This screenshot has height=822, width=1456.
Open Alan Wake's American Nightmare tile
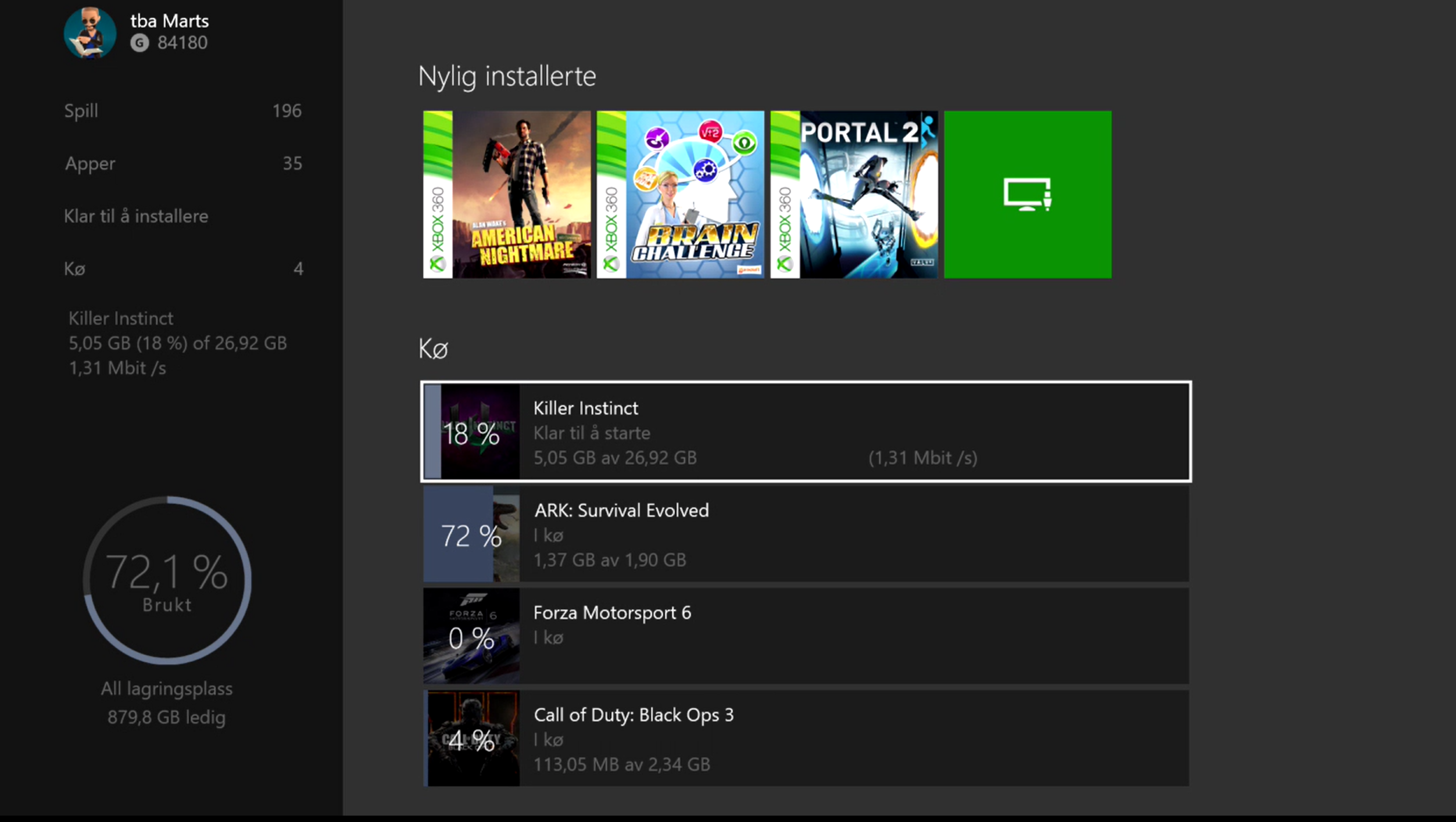(506, 195)
